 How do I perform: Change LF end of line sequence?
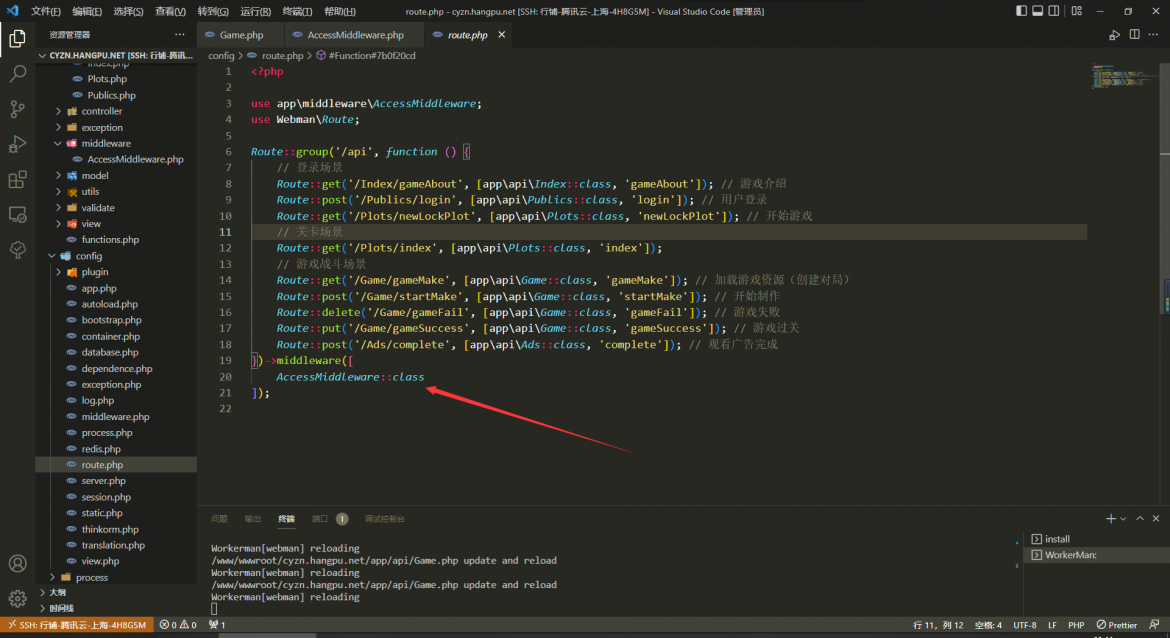[x=1052, y=625]
